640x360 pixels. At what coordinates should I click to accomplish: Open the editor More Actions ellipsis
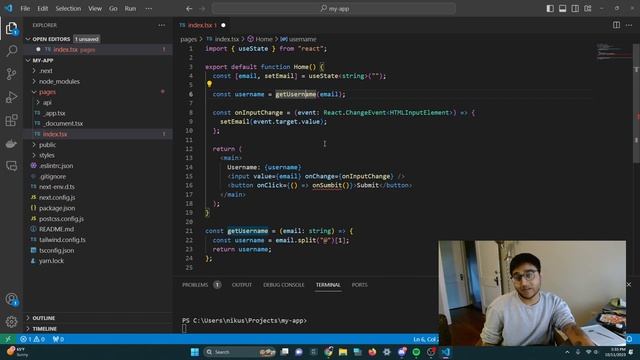[629, 25]
